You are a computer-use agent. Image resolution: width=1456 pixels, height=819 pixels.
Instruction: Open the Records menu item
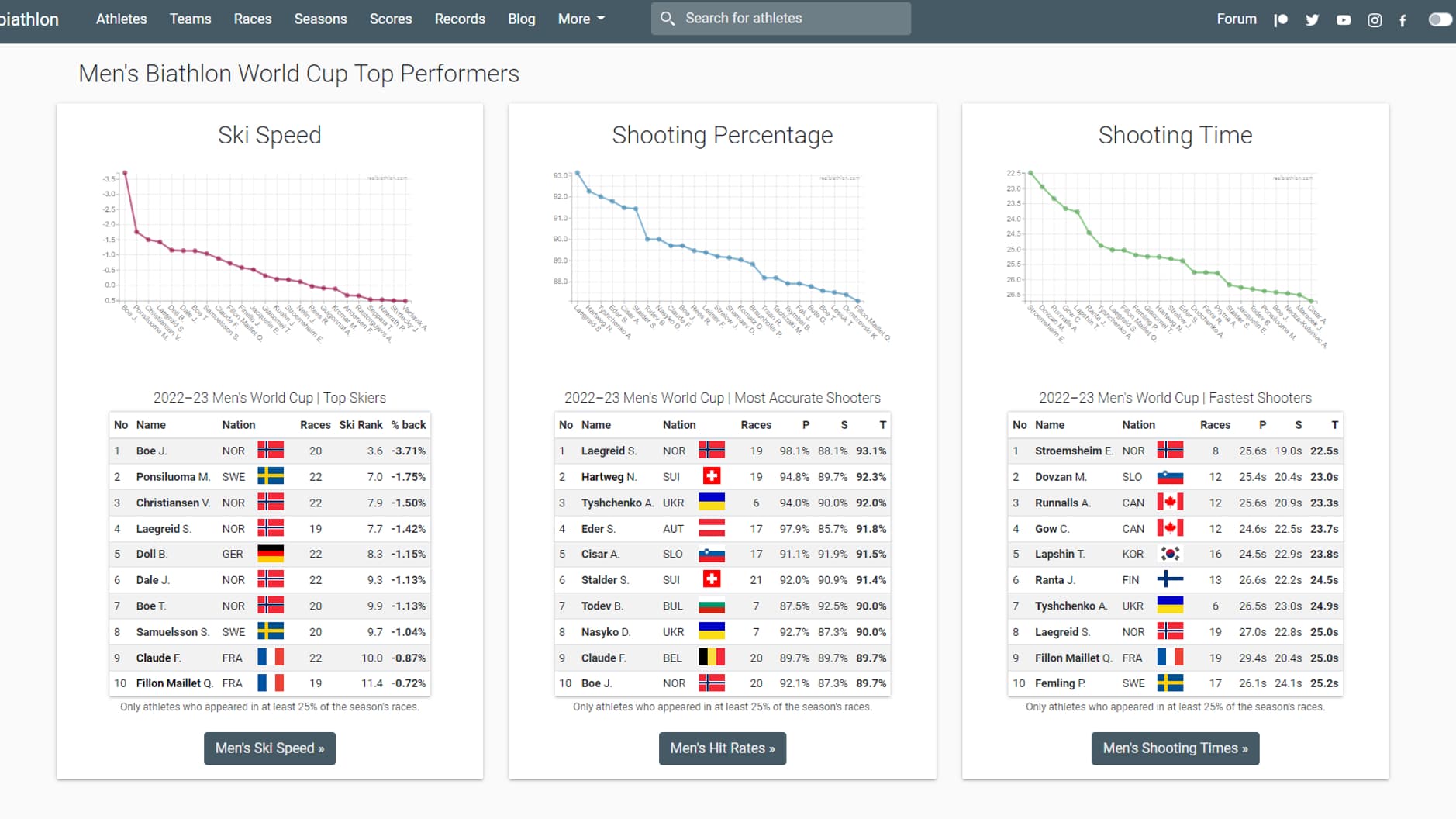click(x=460, y=19)
